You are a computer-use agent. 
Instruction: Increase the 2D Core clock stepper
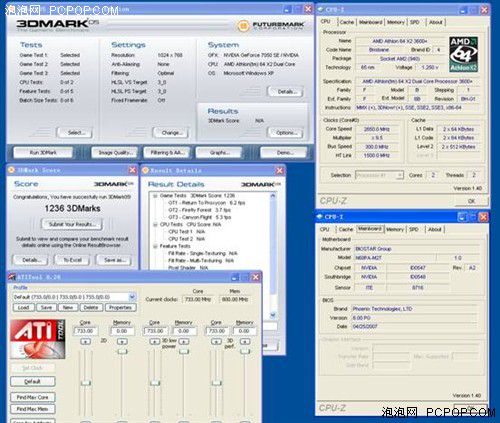click(86, 341)
